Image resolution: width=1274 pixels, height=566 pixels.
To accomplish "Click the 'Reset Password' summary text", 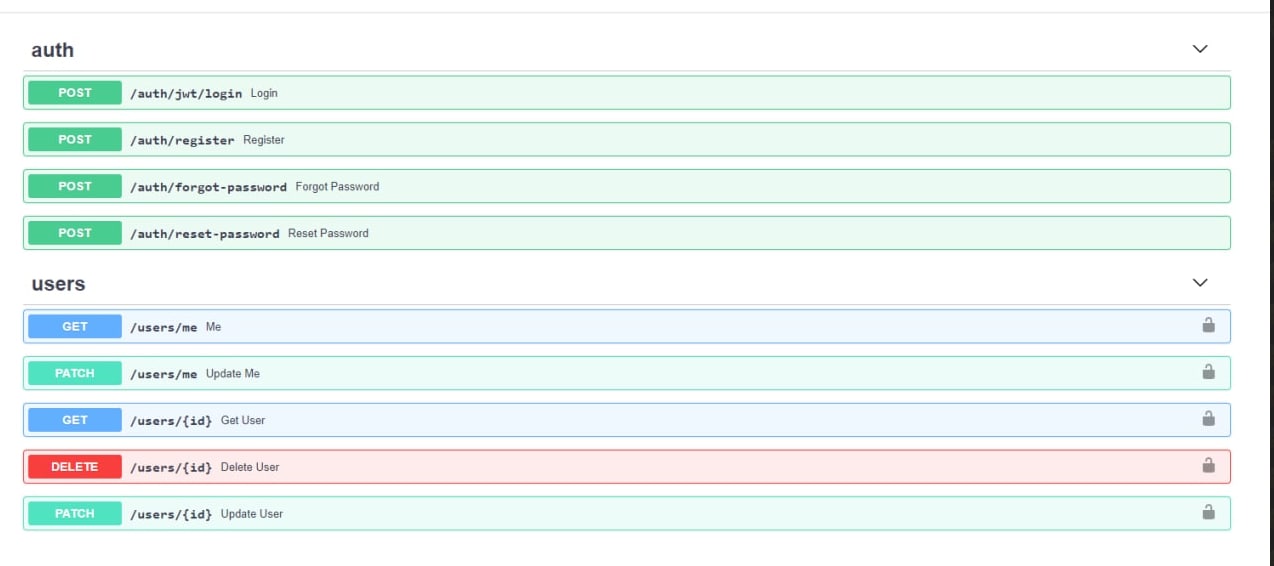I will click(x=328, y=233).
